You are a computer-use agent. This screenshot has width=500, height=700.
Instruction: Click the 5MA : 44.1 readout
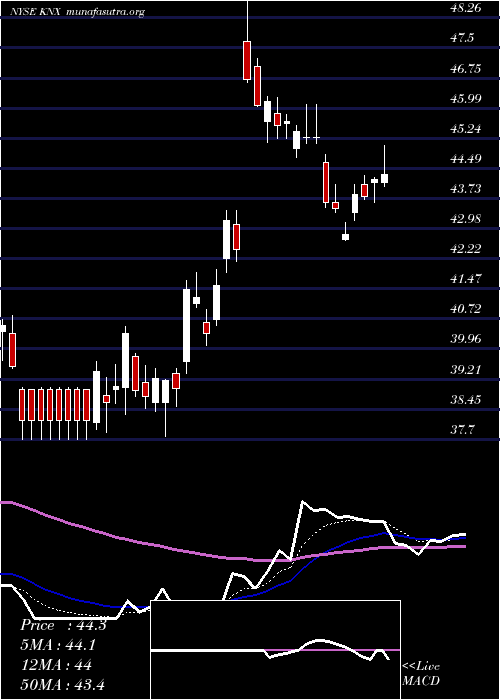(58, 645)
